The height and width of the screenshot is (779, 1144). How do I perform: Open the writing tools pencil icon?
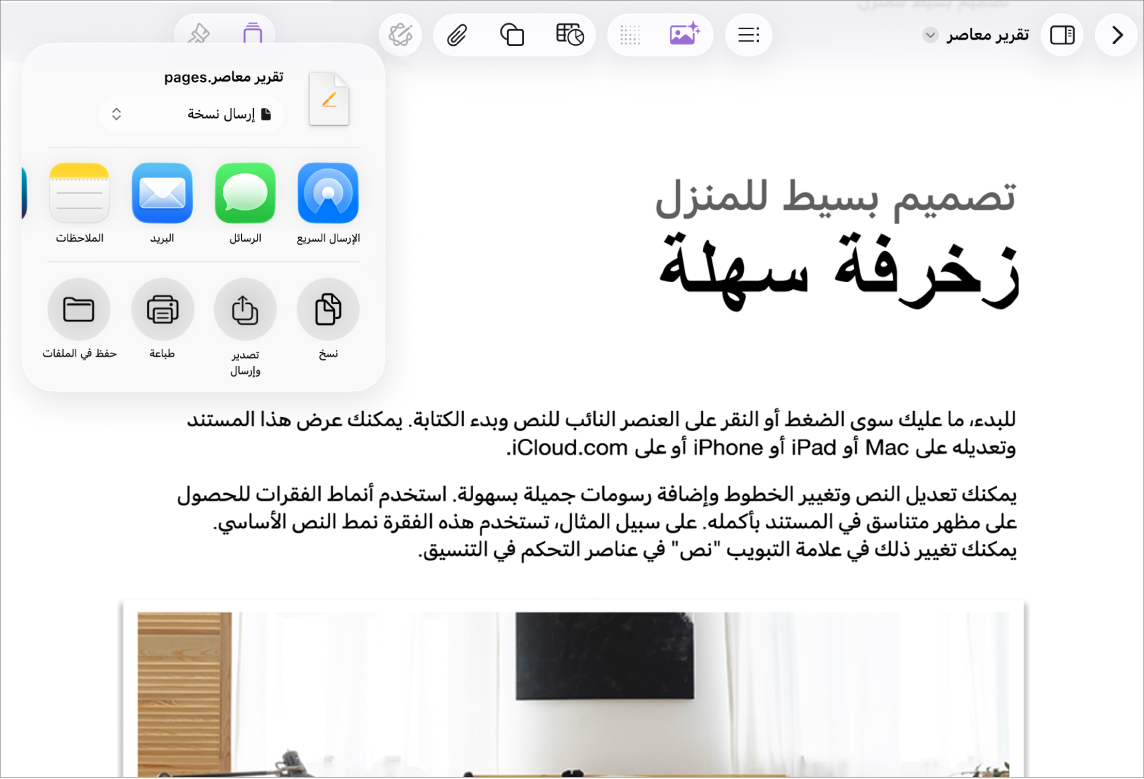click(400, 35)
